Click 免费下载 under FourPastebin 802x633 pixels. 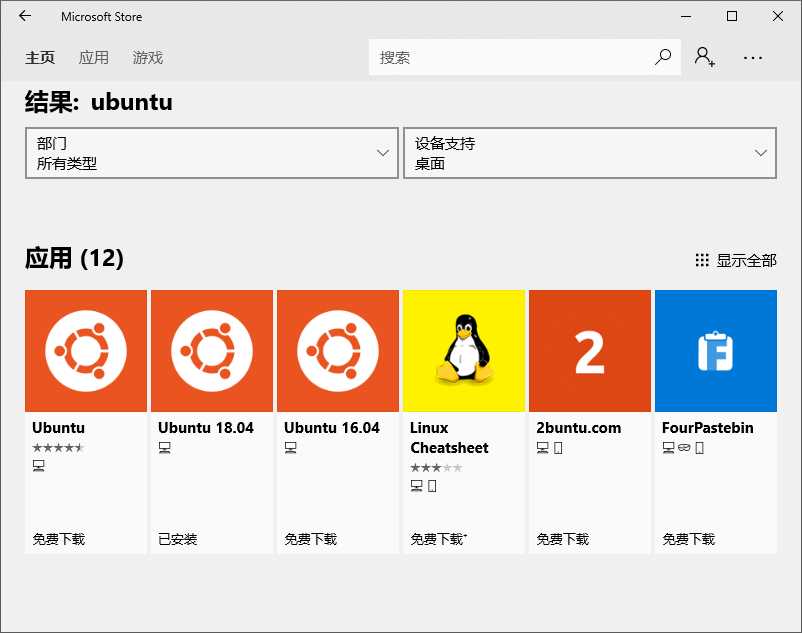[x=688, y=539]
